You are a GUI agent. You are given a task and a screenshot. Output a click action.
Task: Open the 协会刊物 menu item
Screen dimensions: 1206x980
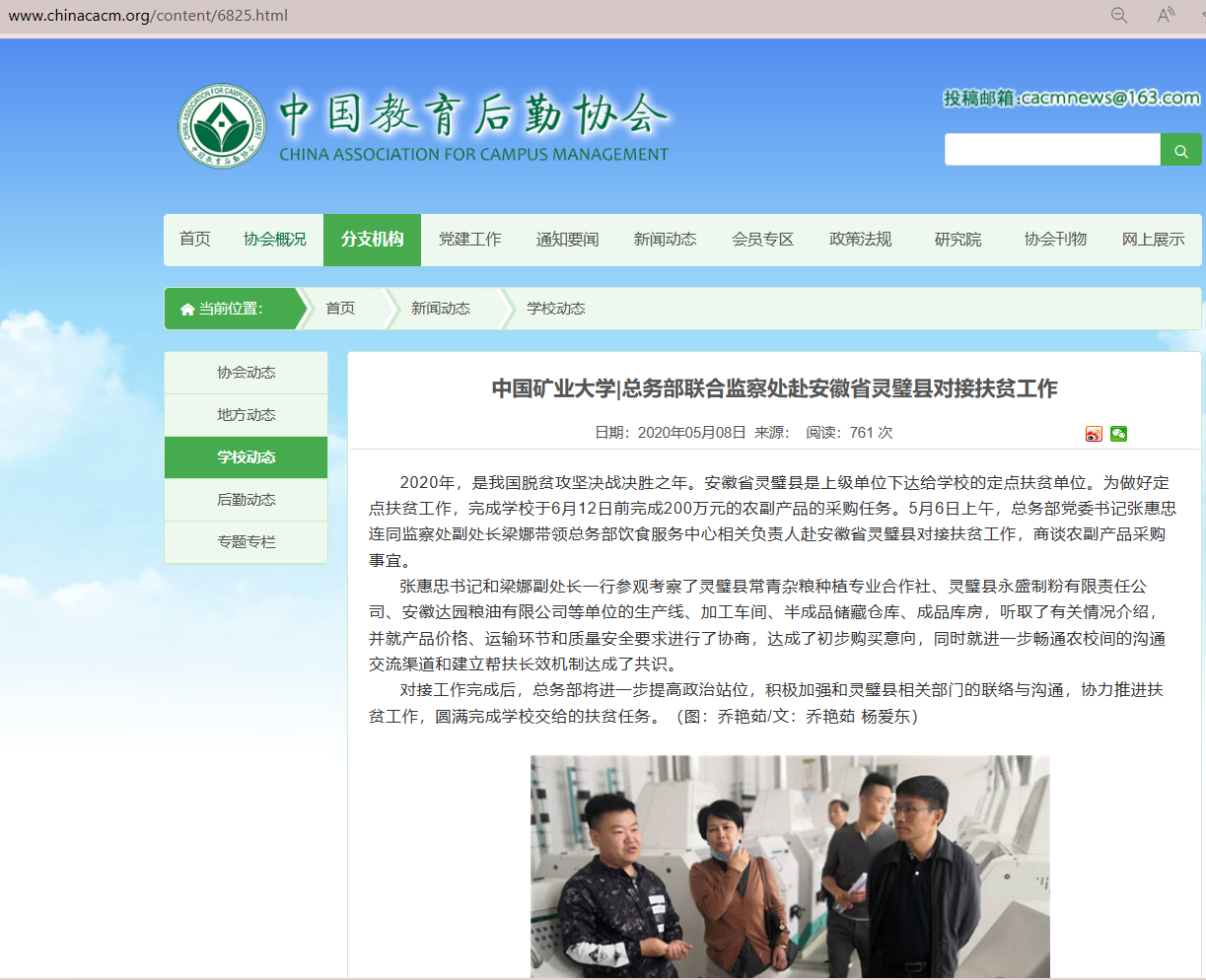pos(1056,240)
